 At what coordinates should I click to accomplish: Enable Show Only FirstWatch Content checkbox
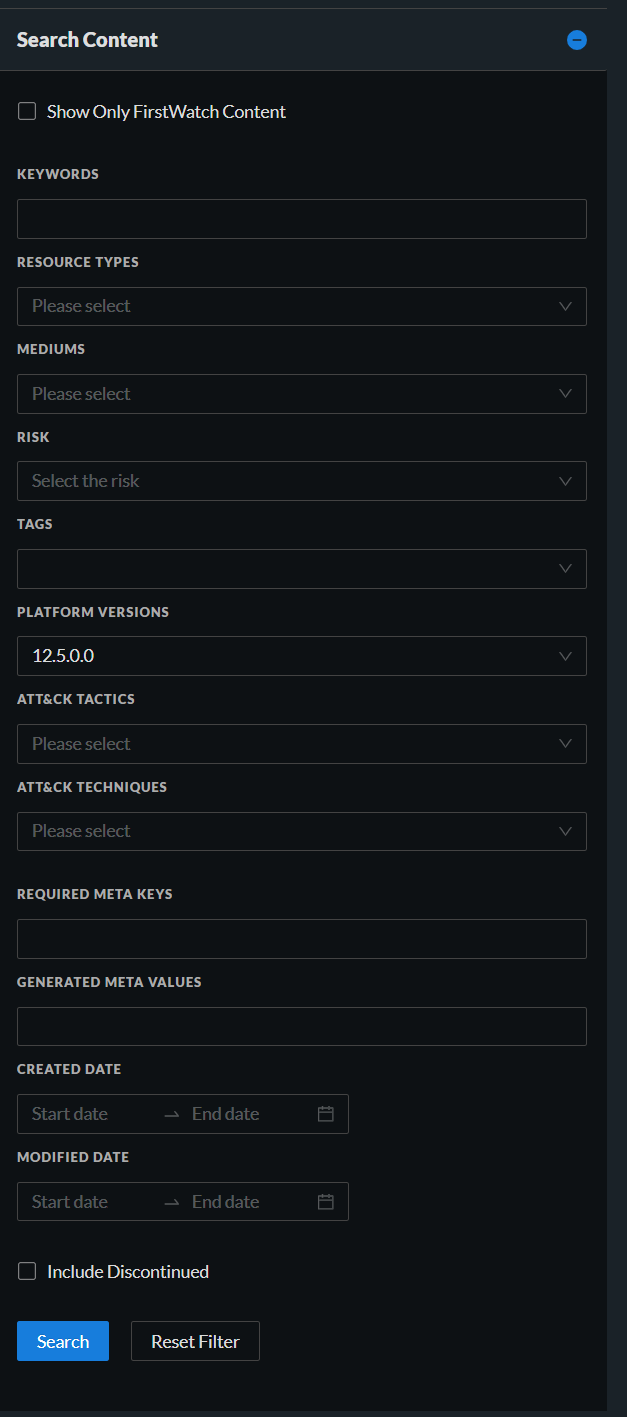point(27,112)
